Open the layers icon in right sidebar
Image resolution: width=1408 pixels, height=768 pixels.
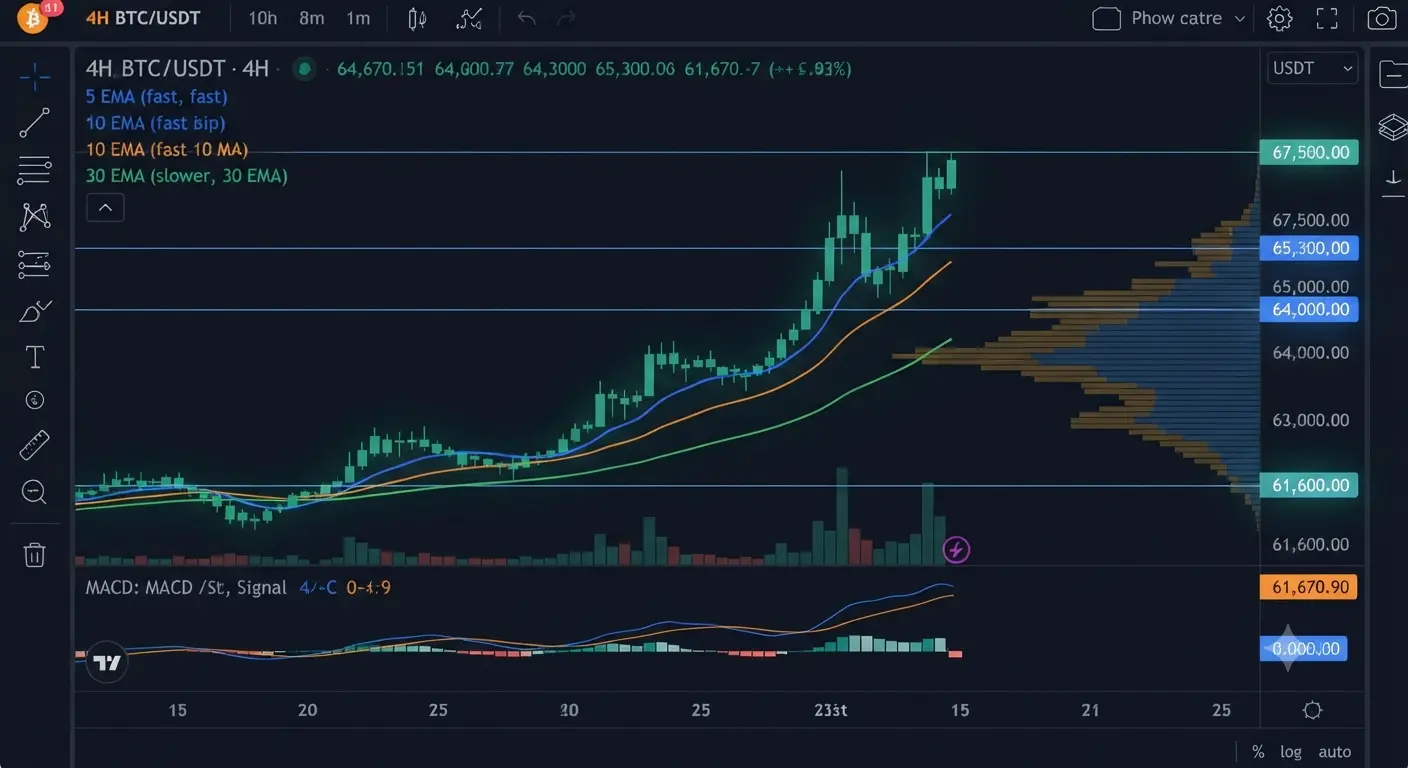(x=1393, y=127)
